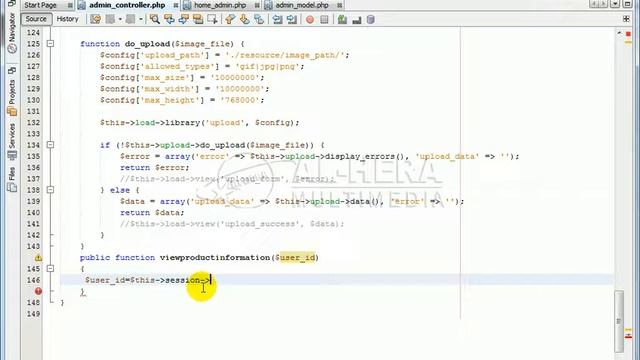
Task: Toggle Bookmark toolbar icon
Action: point(259,19)
